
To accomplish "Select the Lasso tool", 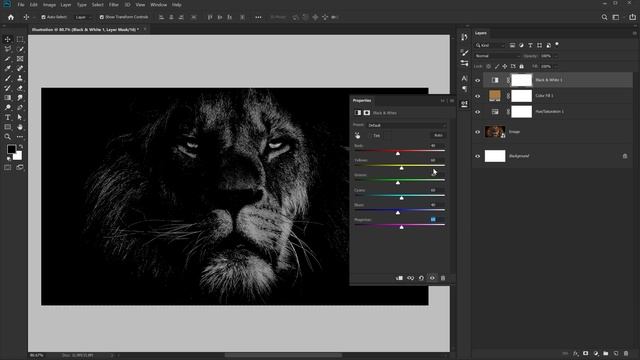I will [x=8, y=49].
